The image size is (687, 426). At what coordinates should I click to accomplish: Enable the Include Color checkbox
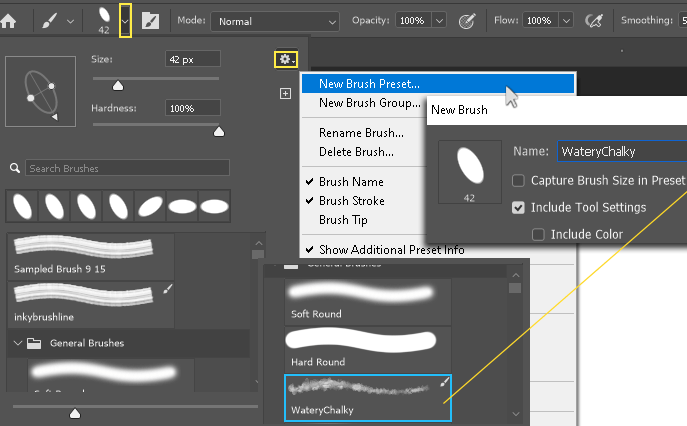pyautogui.click(x=538, y=234)
